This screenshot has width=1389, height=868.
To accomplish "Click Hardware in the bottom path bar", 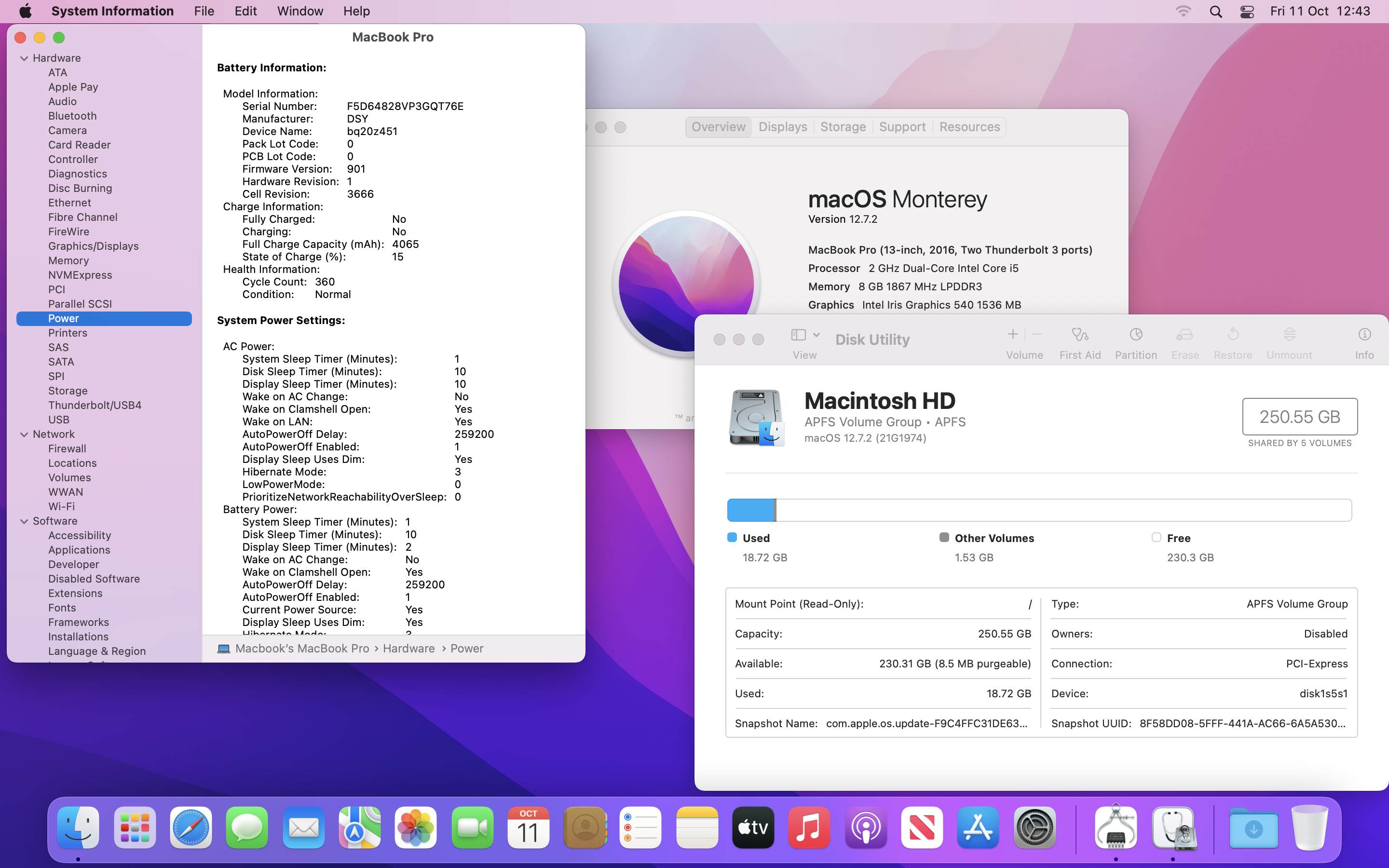I will [x=409, y=649].
